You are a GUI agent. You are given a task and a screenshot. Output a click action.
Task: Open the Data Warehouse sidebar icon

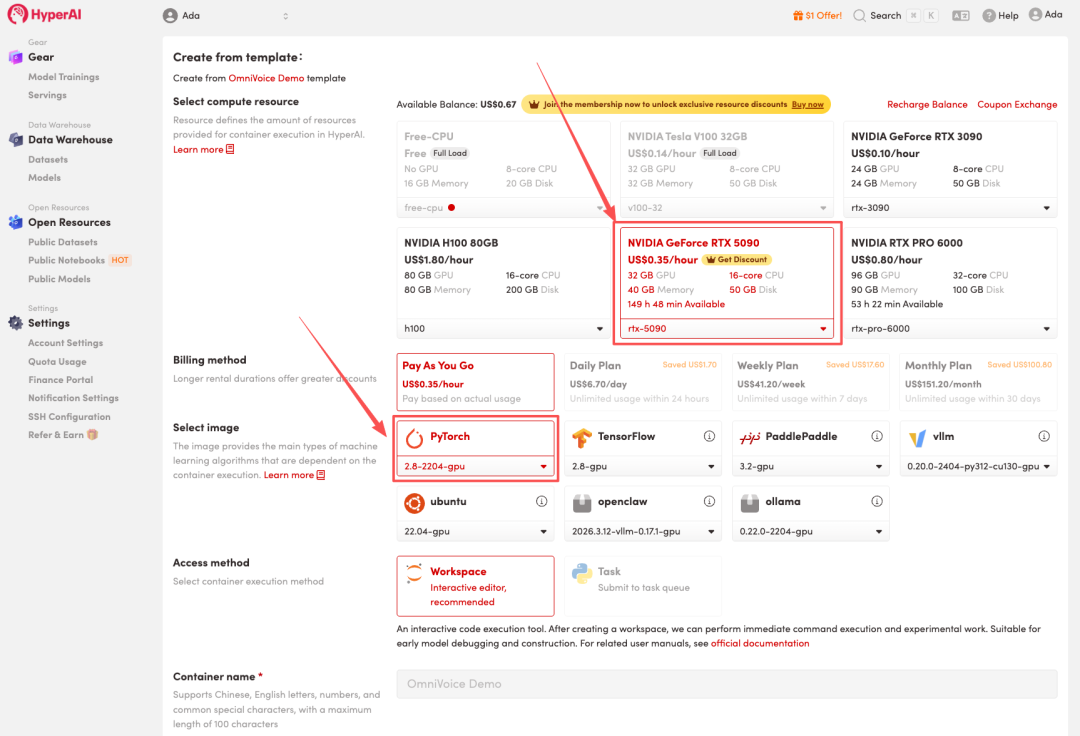(x=15, y=140)
